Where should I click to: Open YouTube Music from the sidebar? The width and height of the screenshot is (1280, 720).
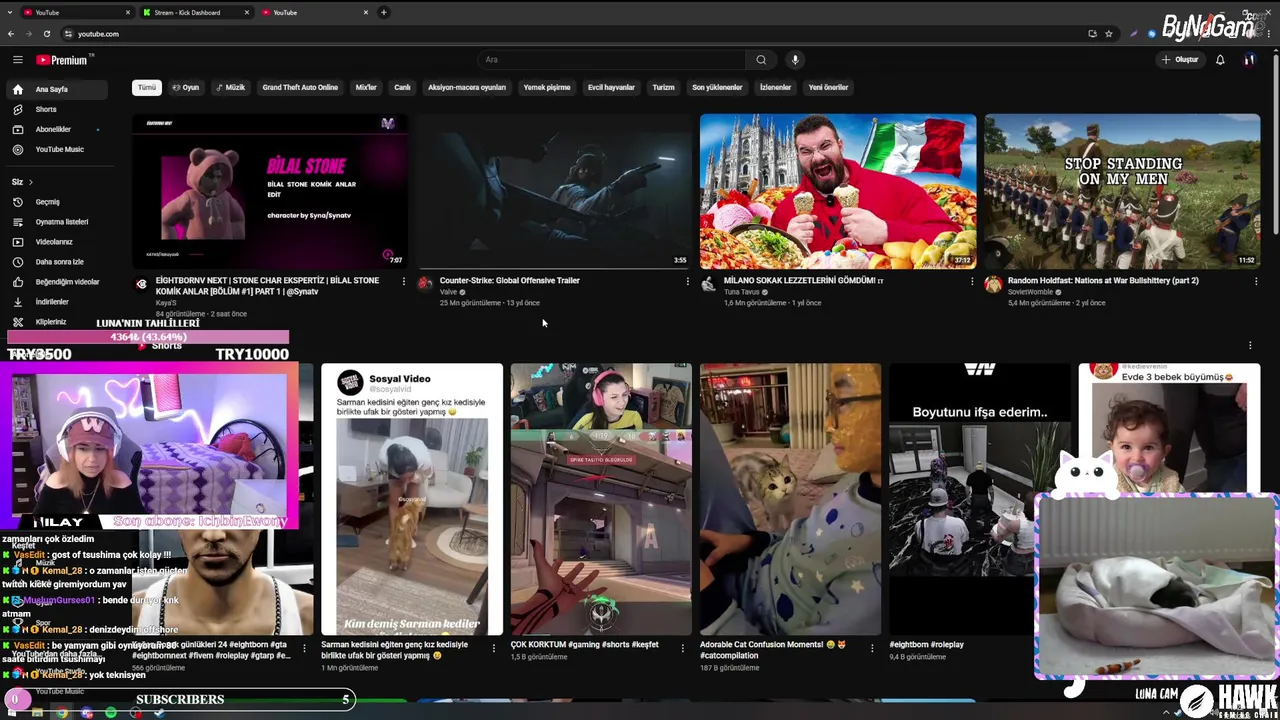click(59, 149)
